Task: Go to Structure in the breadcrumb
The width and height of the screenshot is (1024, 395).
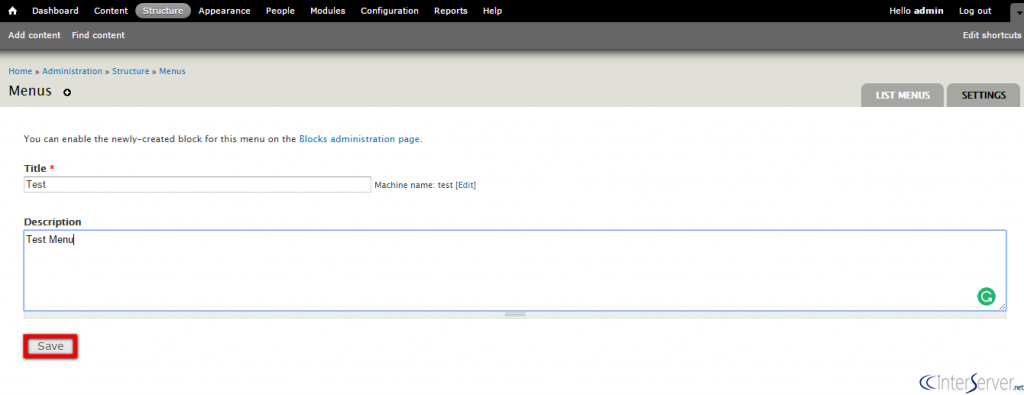Action: pyautogui.click(x=131, y=71)
